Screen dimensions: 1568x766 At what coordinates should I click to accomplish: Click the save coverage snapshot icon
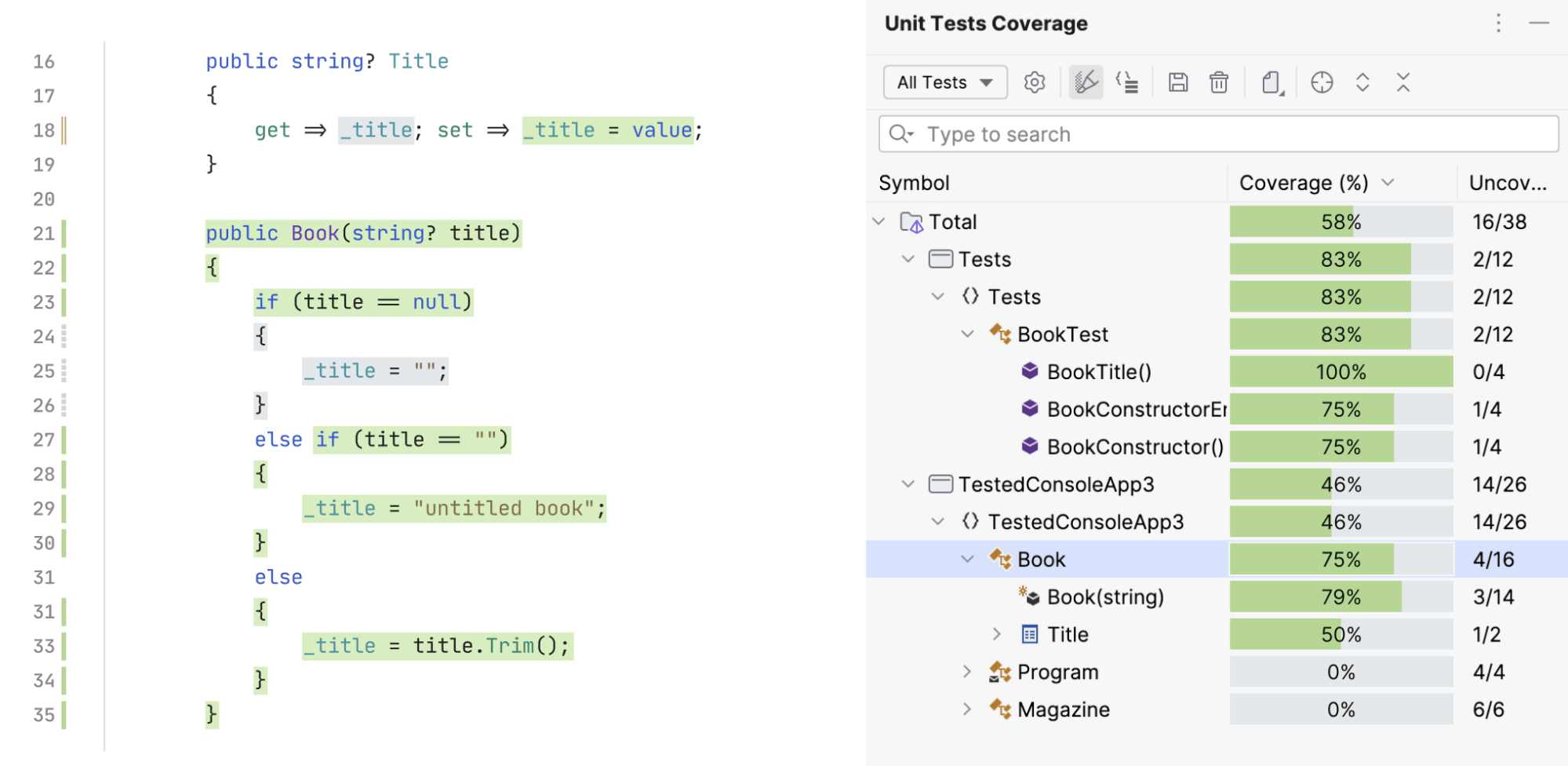pos(1178,82)
